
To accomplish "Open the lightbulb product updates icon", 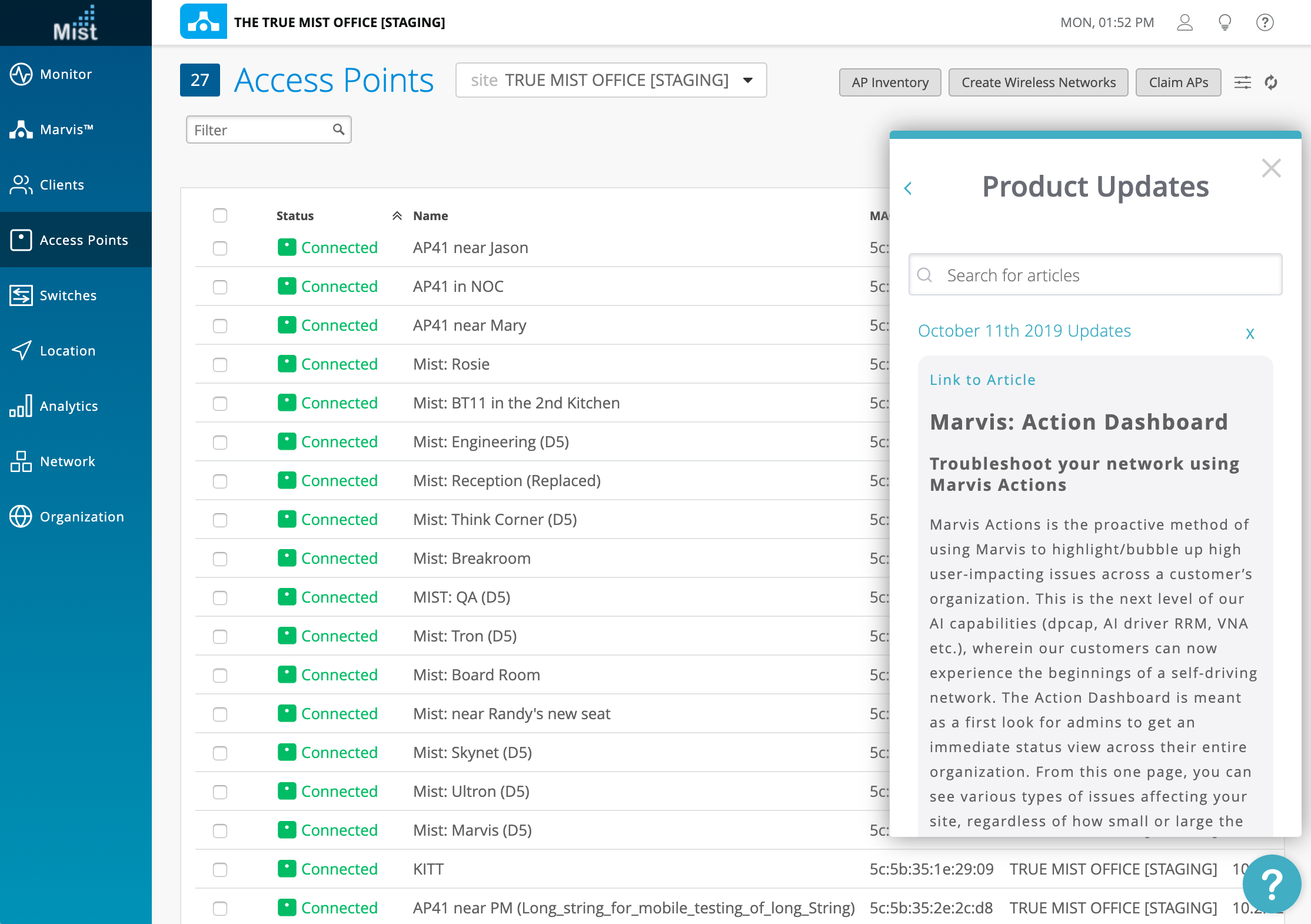I will coord(1225,22).
